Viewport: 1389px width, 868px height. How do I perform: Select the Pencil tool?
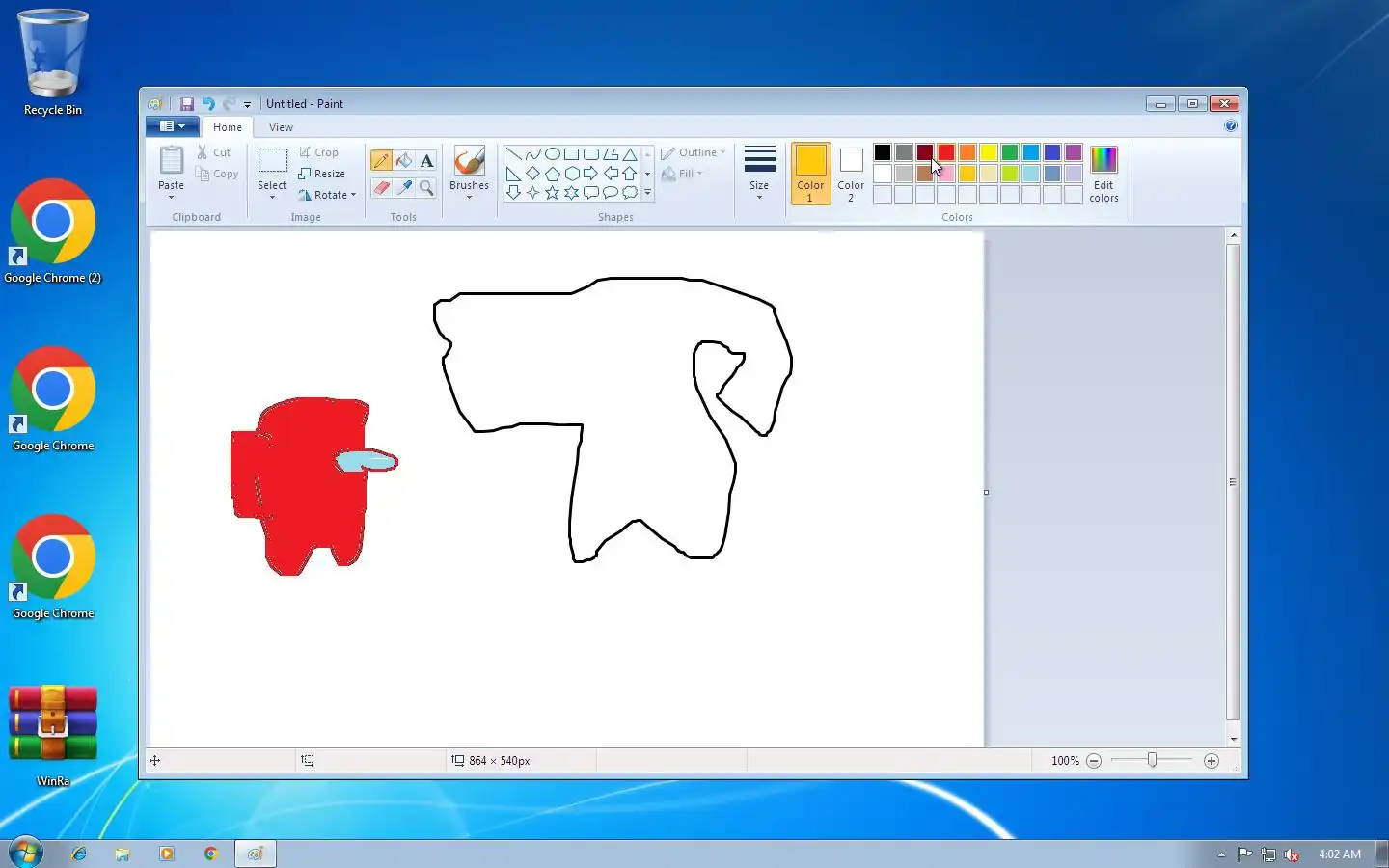click(381, 161)
